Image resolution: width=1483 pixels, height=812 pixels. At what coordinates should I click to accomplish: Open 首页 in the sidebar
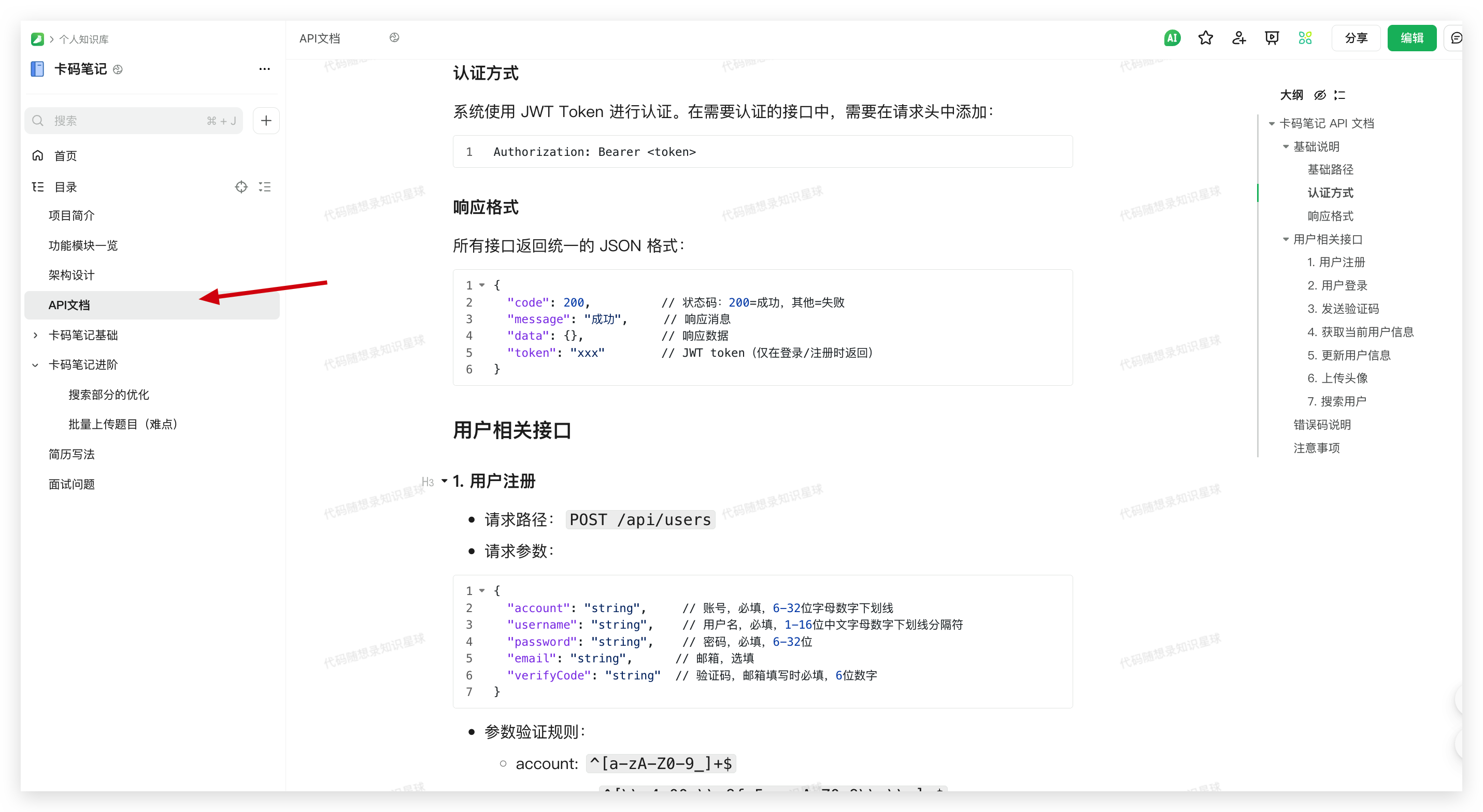click(x=65, y=156)
